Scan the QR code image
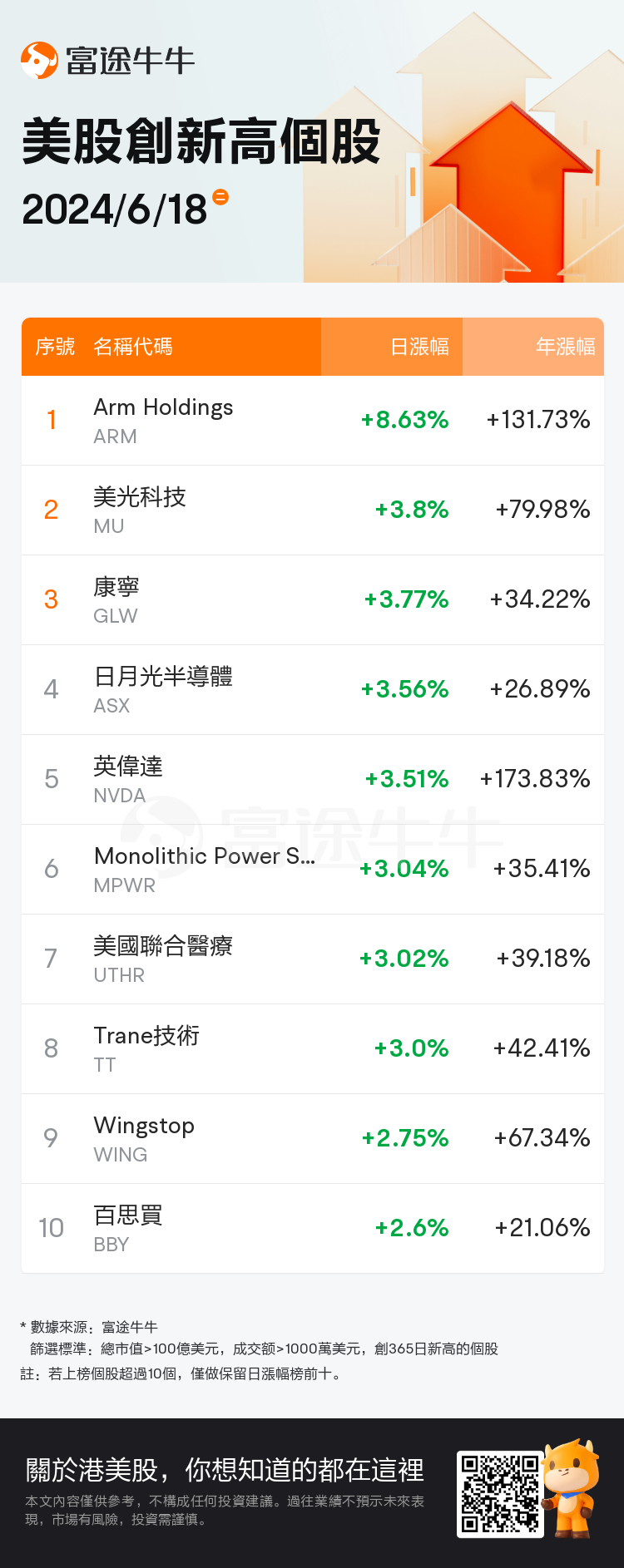 pyautogui.click(x=500, y=1493)
